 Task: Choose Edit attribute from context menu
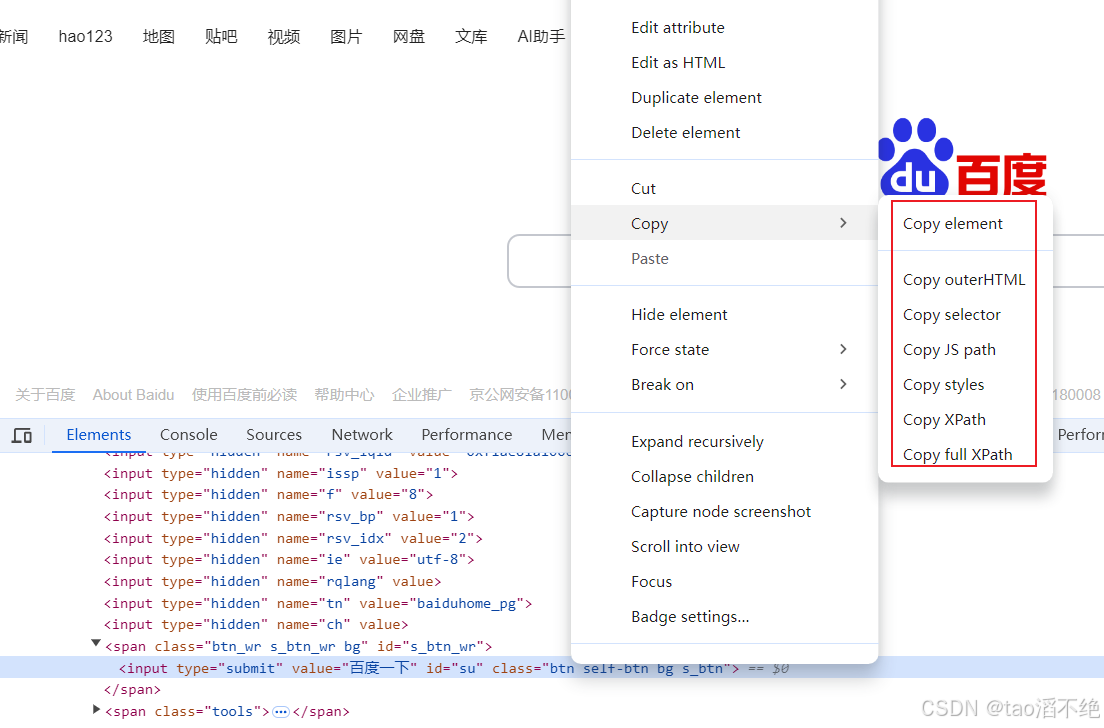coord(677,27)
